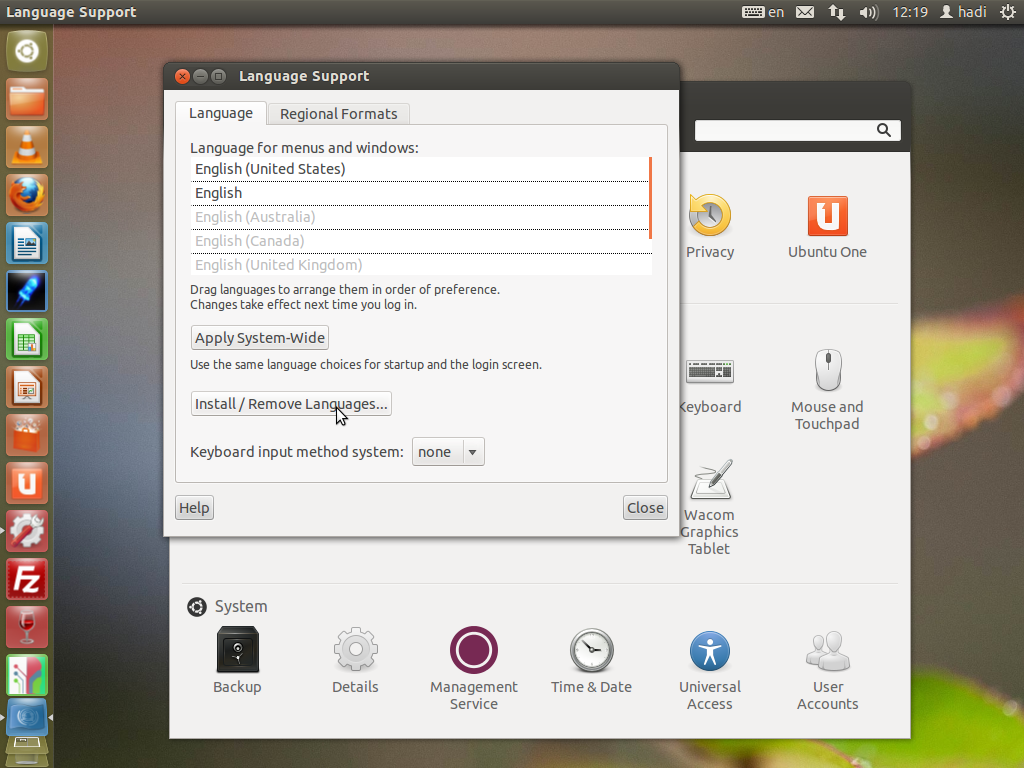The width and height of the screenshot is (1024, 768).
Task: Open the Management Service icon
Action: coord(473,651)
